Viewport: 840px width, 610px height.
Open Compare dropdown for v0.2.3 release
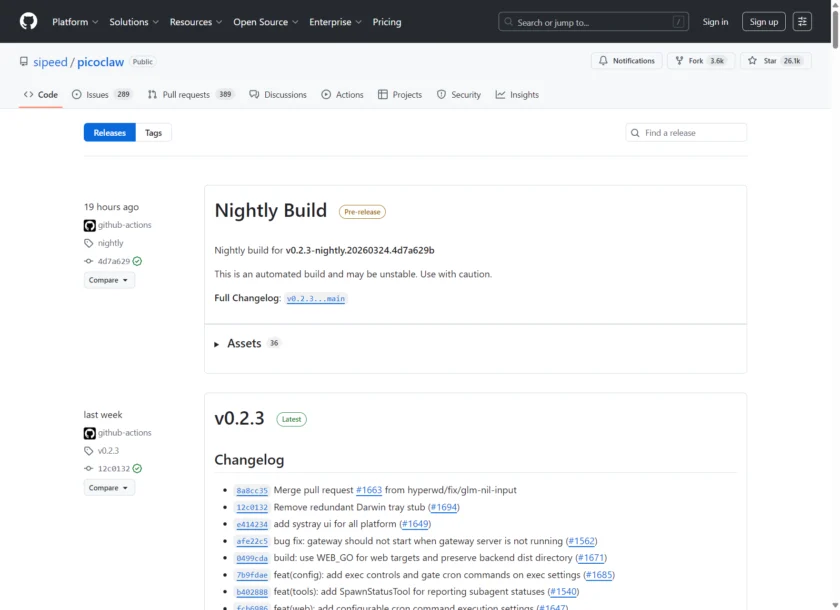(x=109, y=487)
